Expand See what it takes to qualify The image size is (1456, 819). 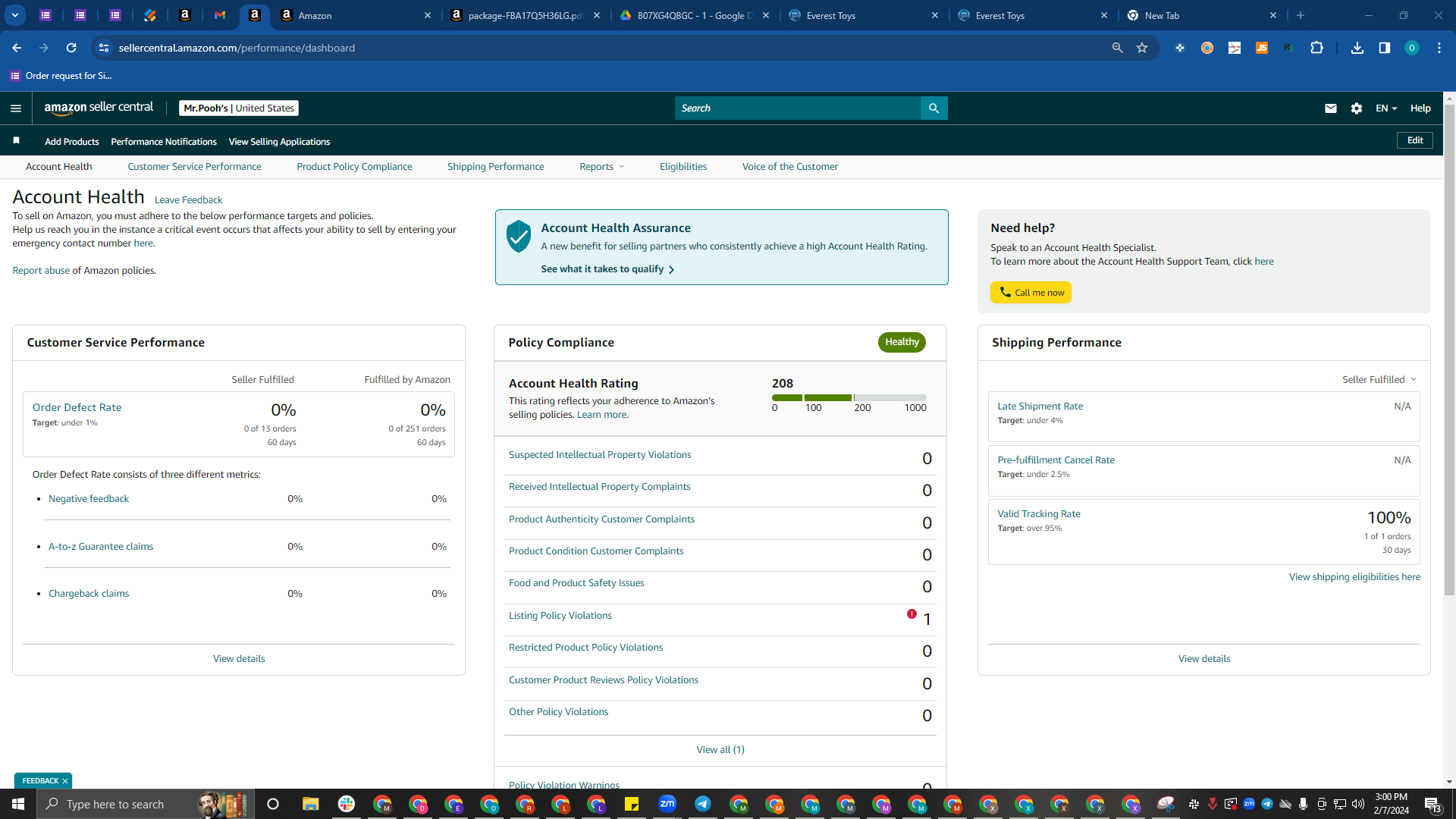point(607,269)
